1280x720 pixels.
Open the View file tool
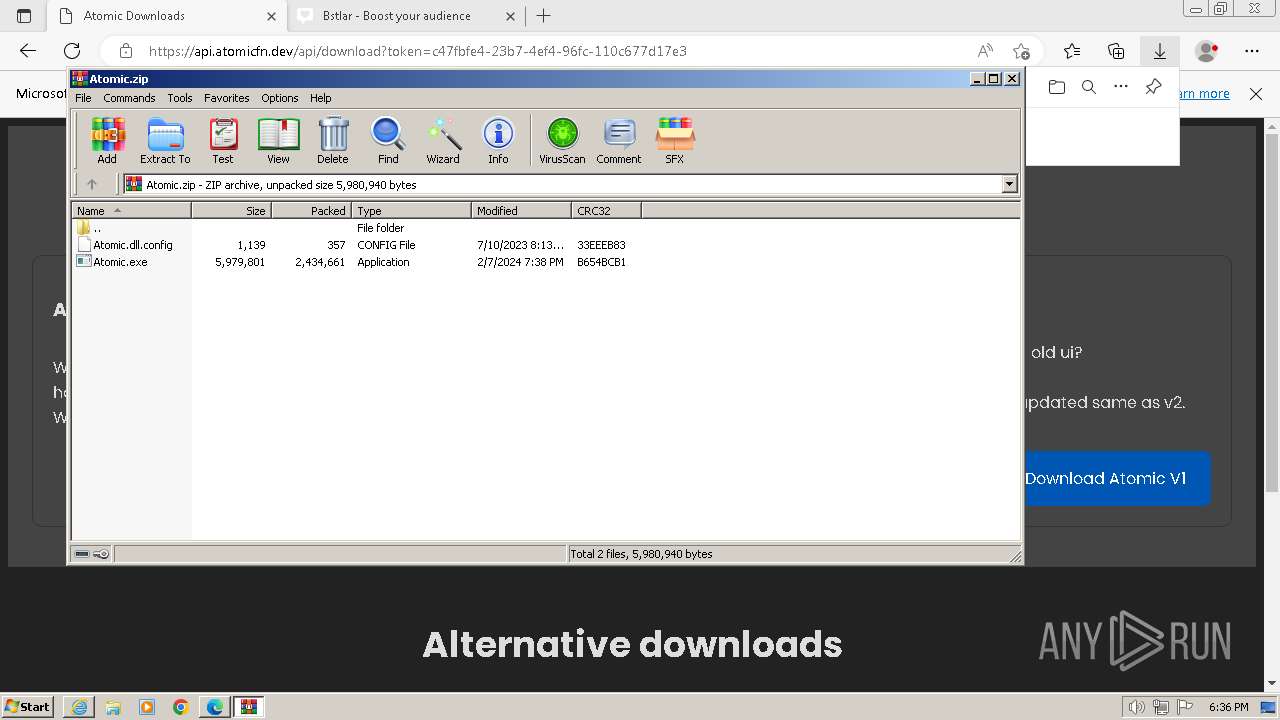tap(278, 140)
